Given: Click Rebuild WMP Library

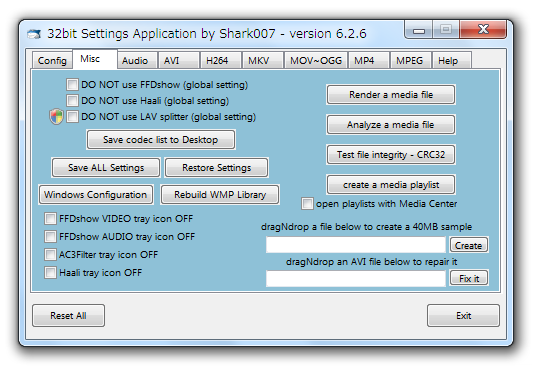Looking at the screenshot, I should pyautogui.click(x=220, y=194).
